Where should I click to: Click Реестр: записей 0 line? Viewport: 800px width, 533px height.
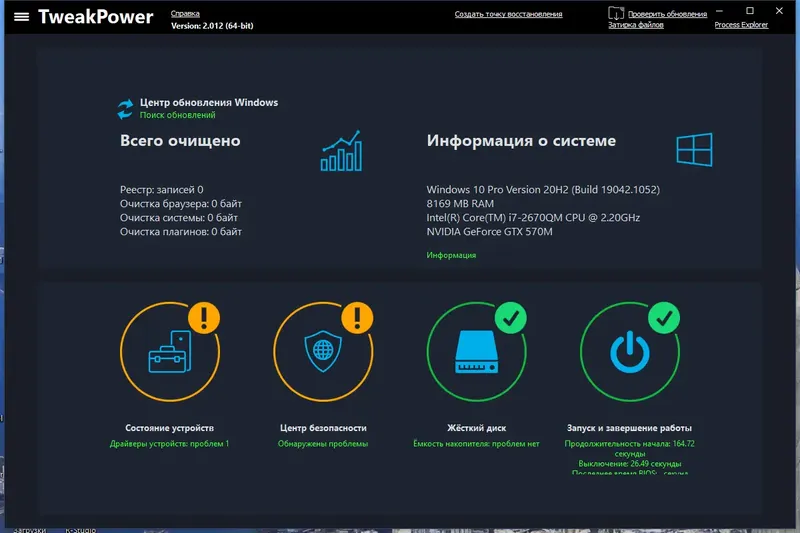(x=162, y=190)
